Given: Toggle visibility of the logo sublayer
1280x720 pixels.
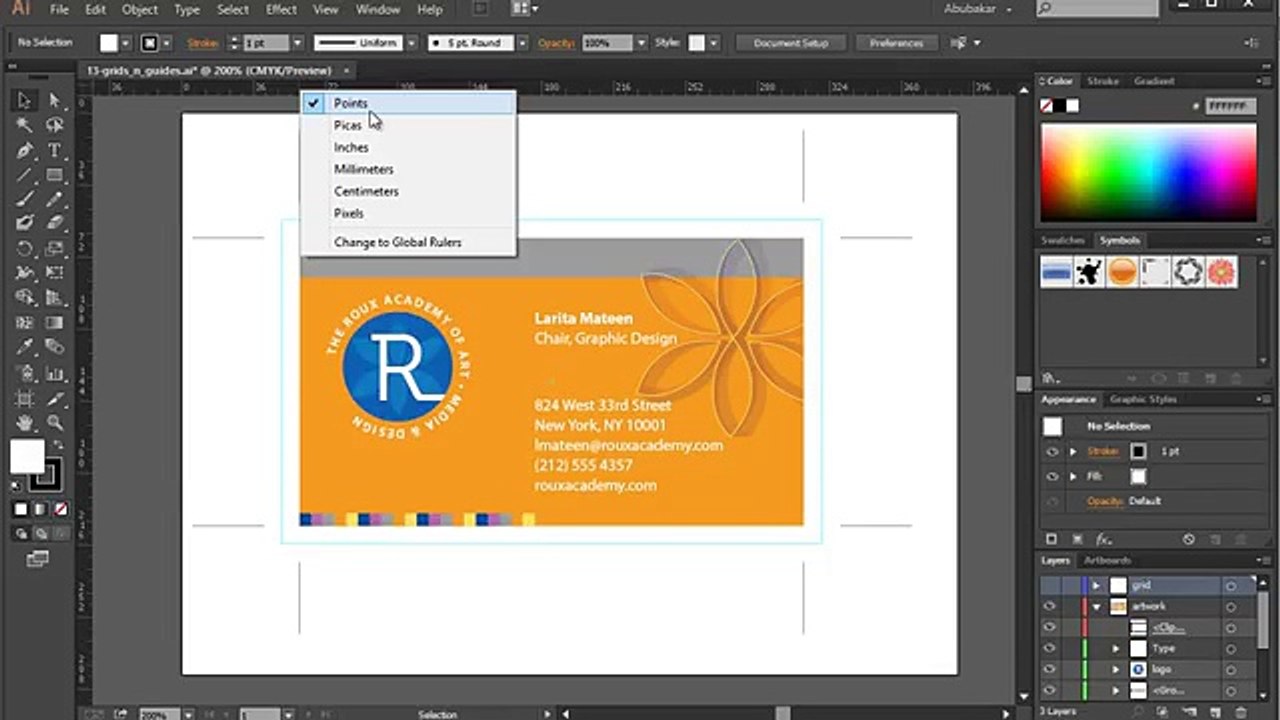Looking at the screenshot, I should [x=1049, y=669].
